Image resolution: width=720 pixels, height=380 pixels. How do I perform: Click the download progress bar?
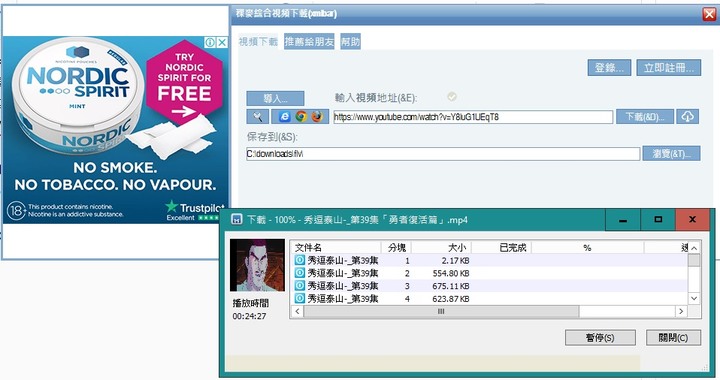(433, 363)
